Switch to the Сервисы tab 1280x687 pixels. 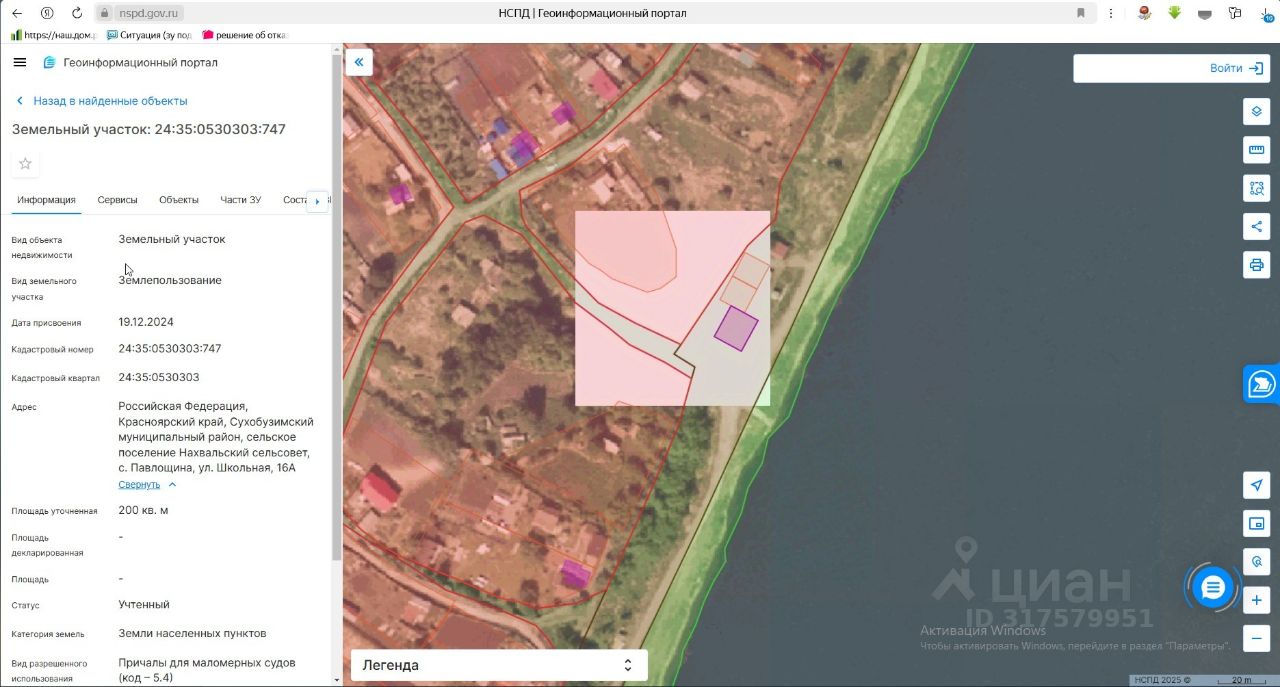click(x=117, y=200)
